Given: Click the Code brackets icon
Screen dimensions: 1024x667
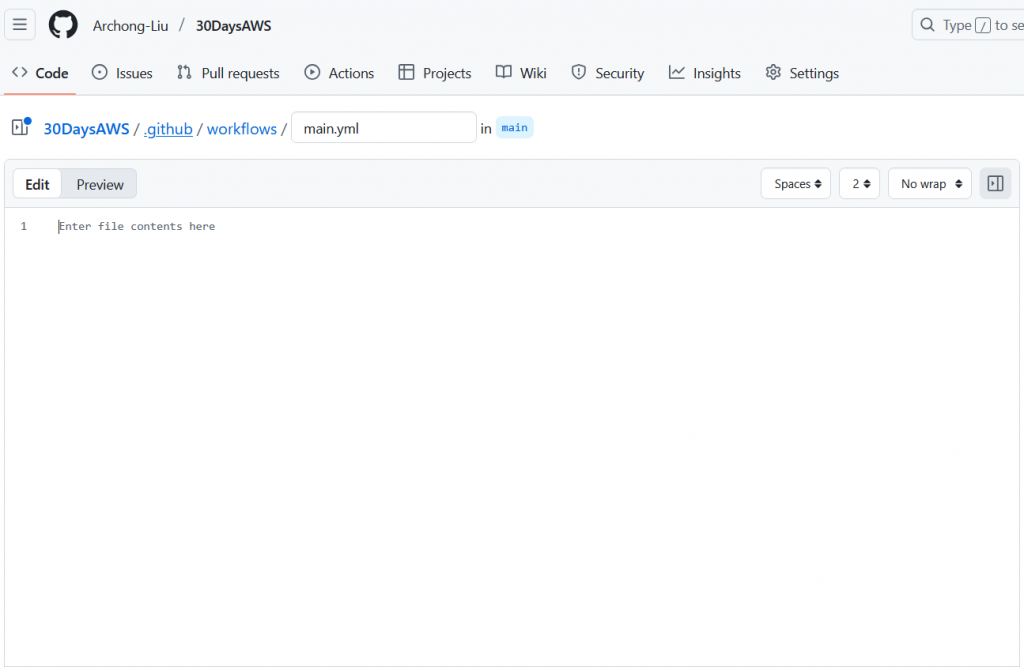Looking at the screenshot, I should [20, 72].
